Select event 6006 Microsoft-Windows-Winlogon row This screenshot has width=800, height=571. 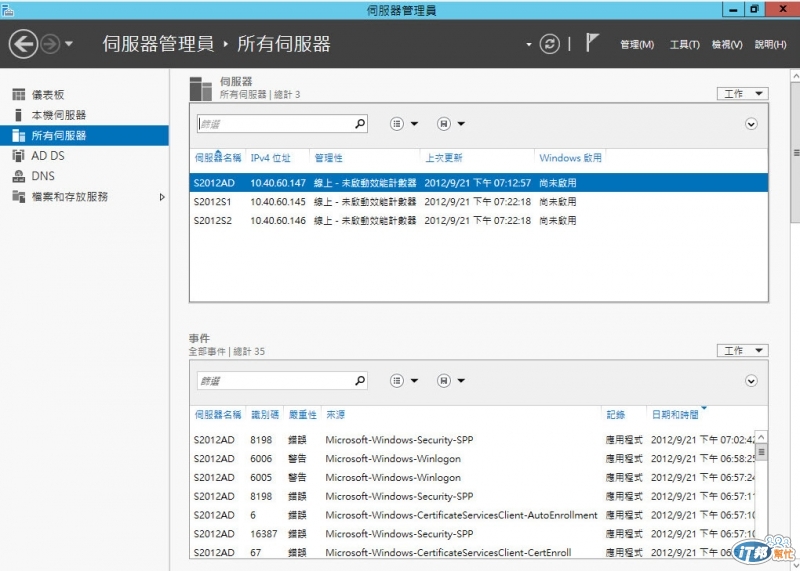473,459
